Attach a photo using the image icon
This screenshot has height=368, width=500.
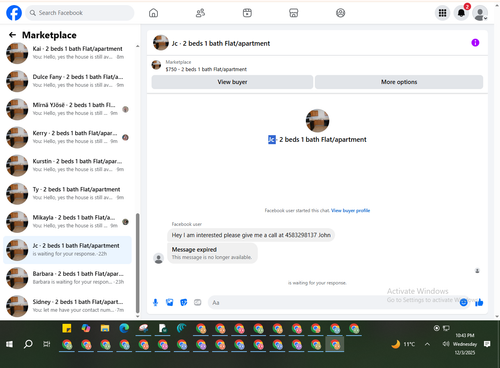pos(170,302)
